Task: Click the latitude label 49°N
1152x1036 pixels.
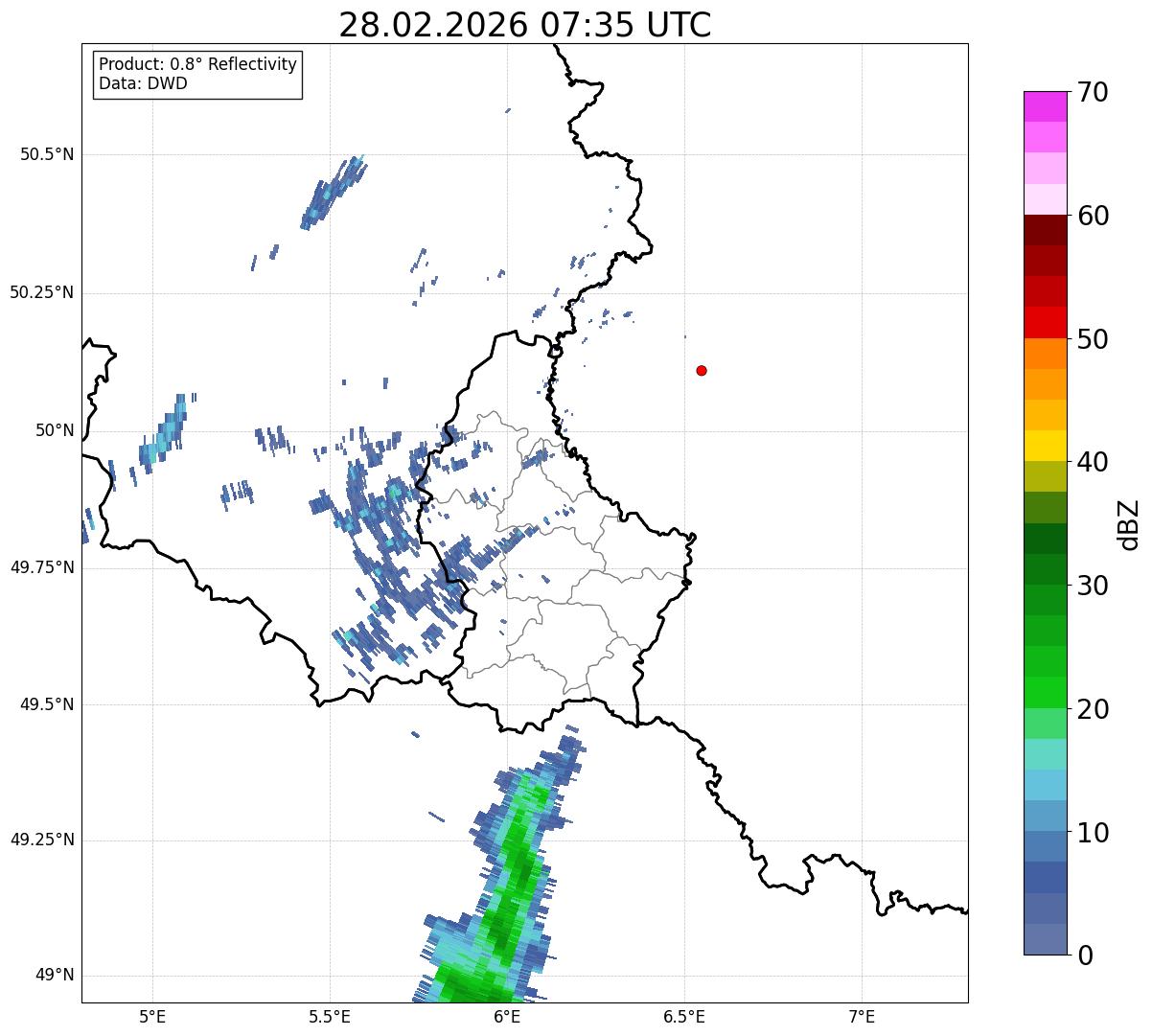Action: (x=56, y=976)
